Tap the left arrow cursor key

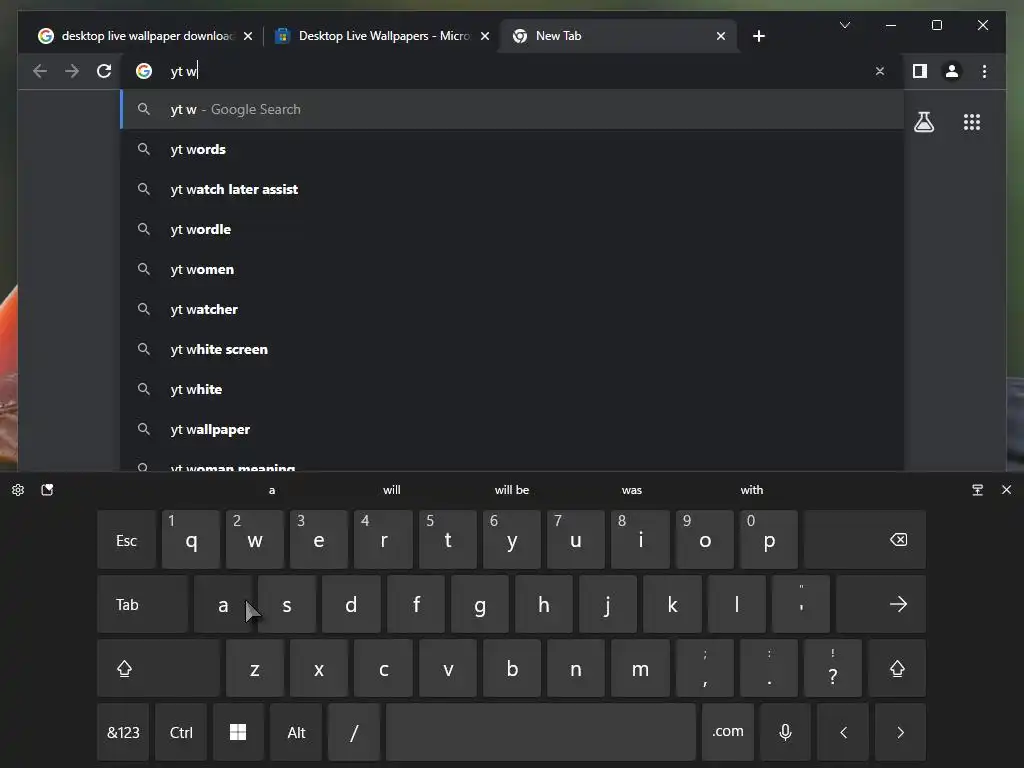[x=843, y=732]
